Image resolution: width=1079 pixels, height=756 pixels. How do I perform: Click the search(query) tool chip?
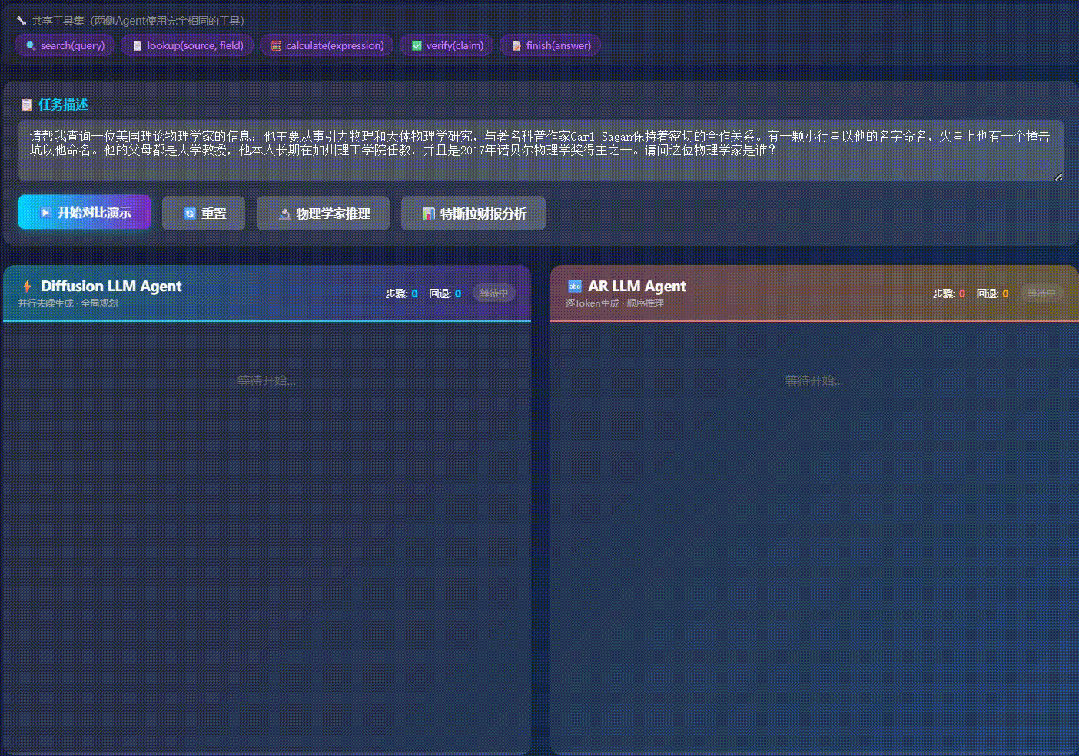pos(64,45)
